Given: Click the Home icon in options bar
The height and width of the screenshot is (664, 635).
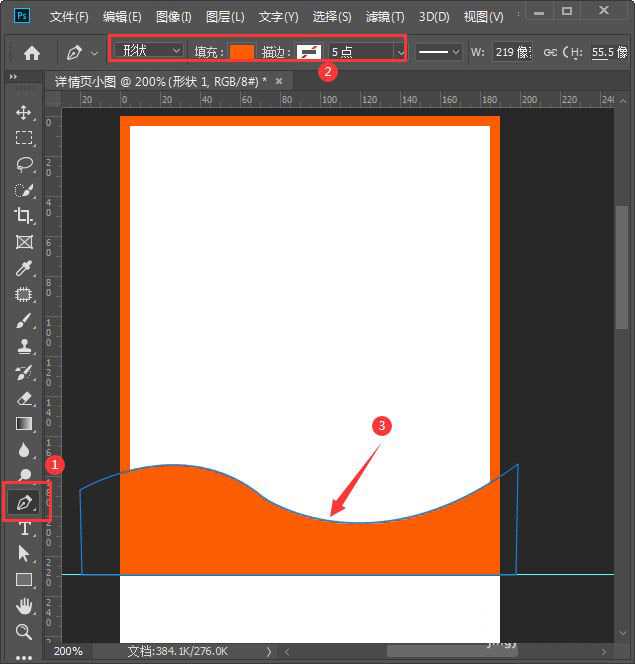Looking at the screenshot, I should [32, 53].
